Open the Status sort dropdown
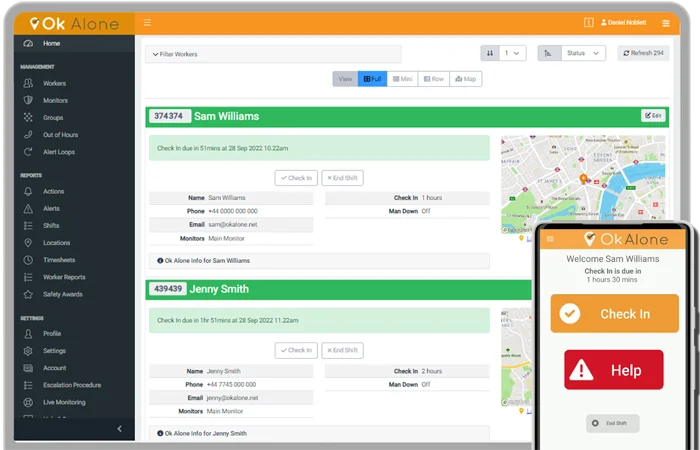Image resolution: width=700 pixels, height=450 pixels. [583, 53]
